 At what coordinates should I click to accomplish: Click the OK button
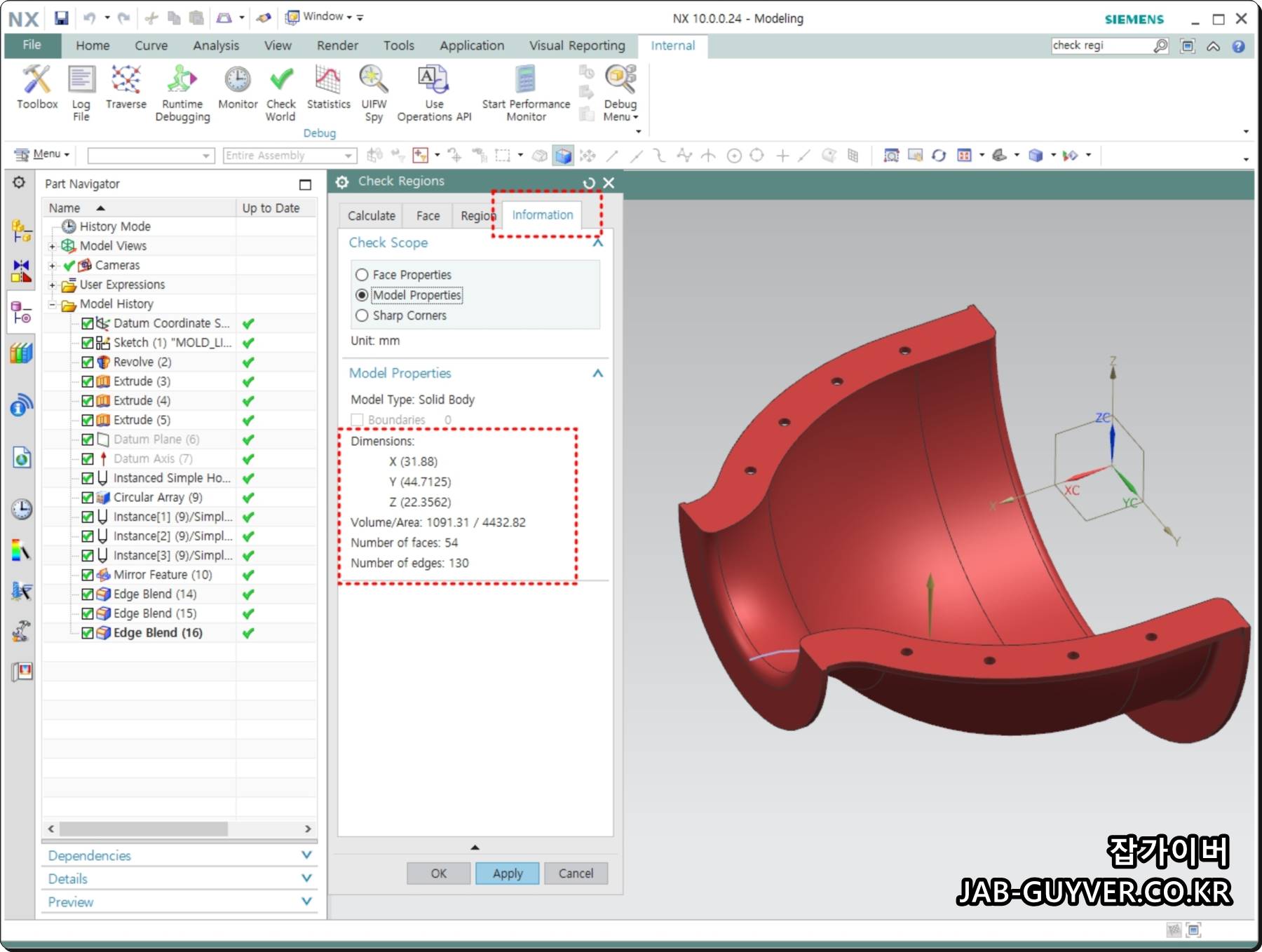[439, 873]
